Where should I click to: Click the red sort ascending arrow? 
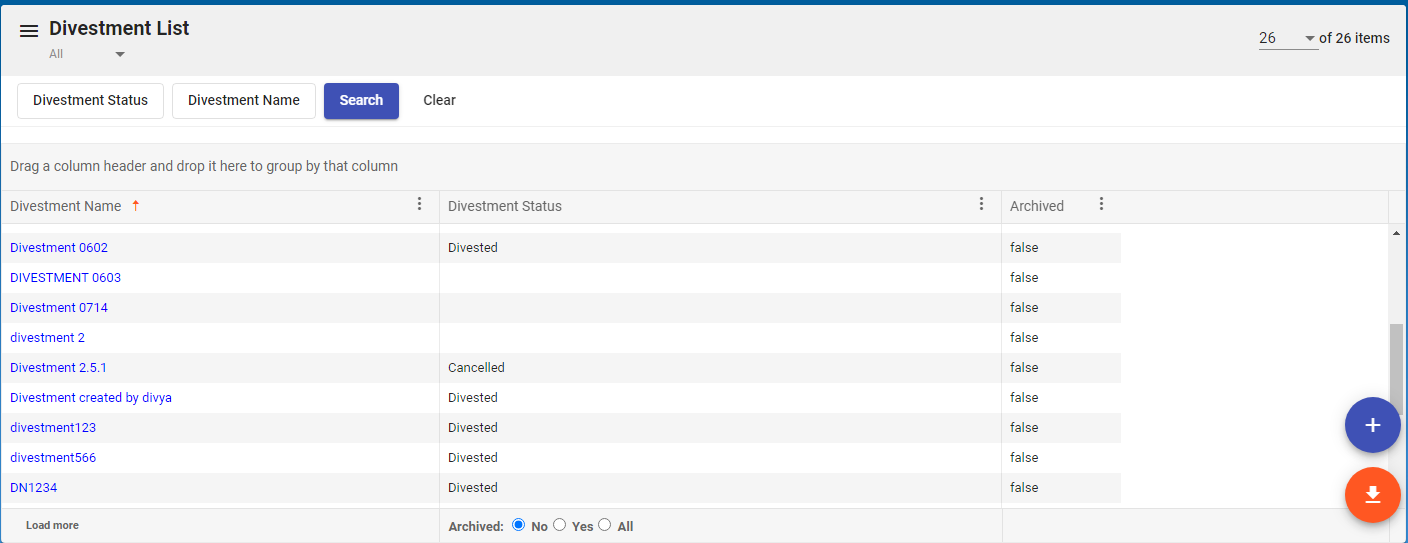136,206
